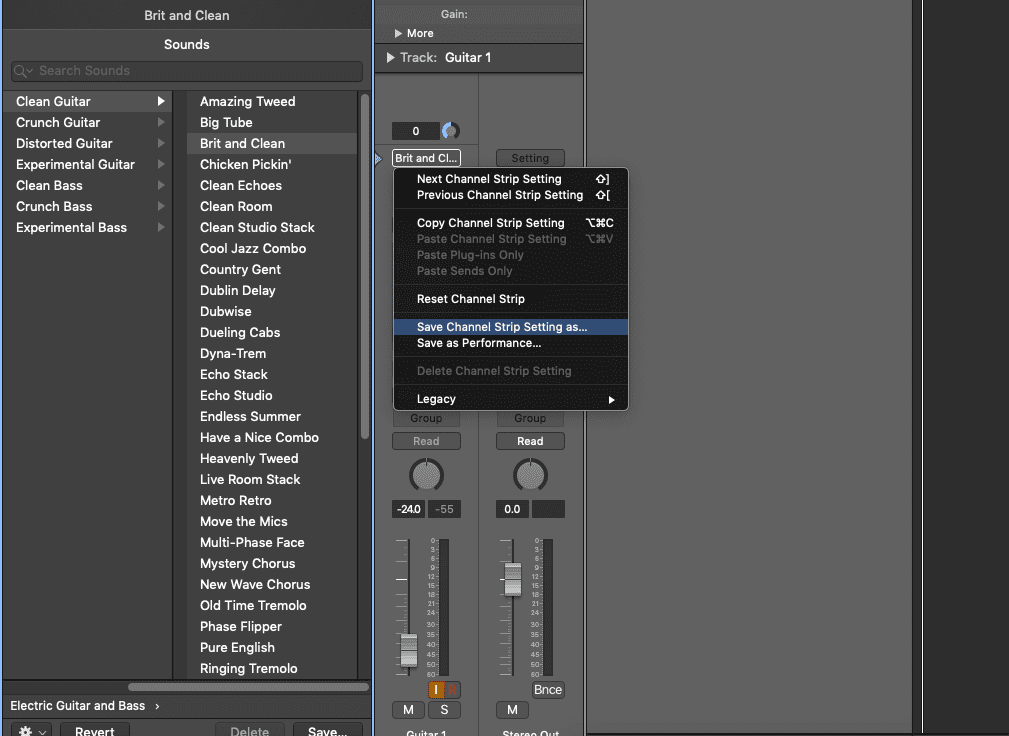Choose Next Channel Strip Setting
Screen dimensions: 1009x736
(x=511, y=179)
